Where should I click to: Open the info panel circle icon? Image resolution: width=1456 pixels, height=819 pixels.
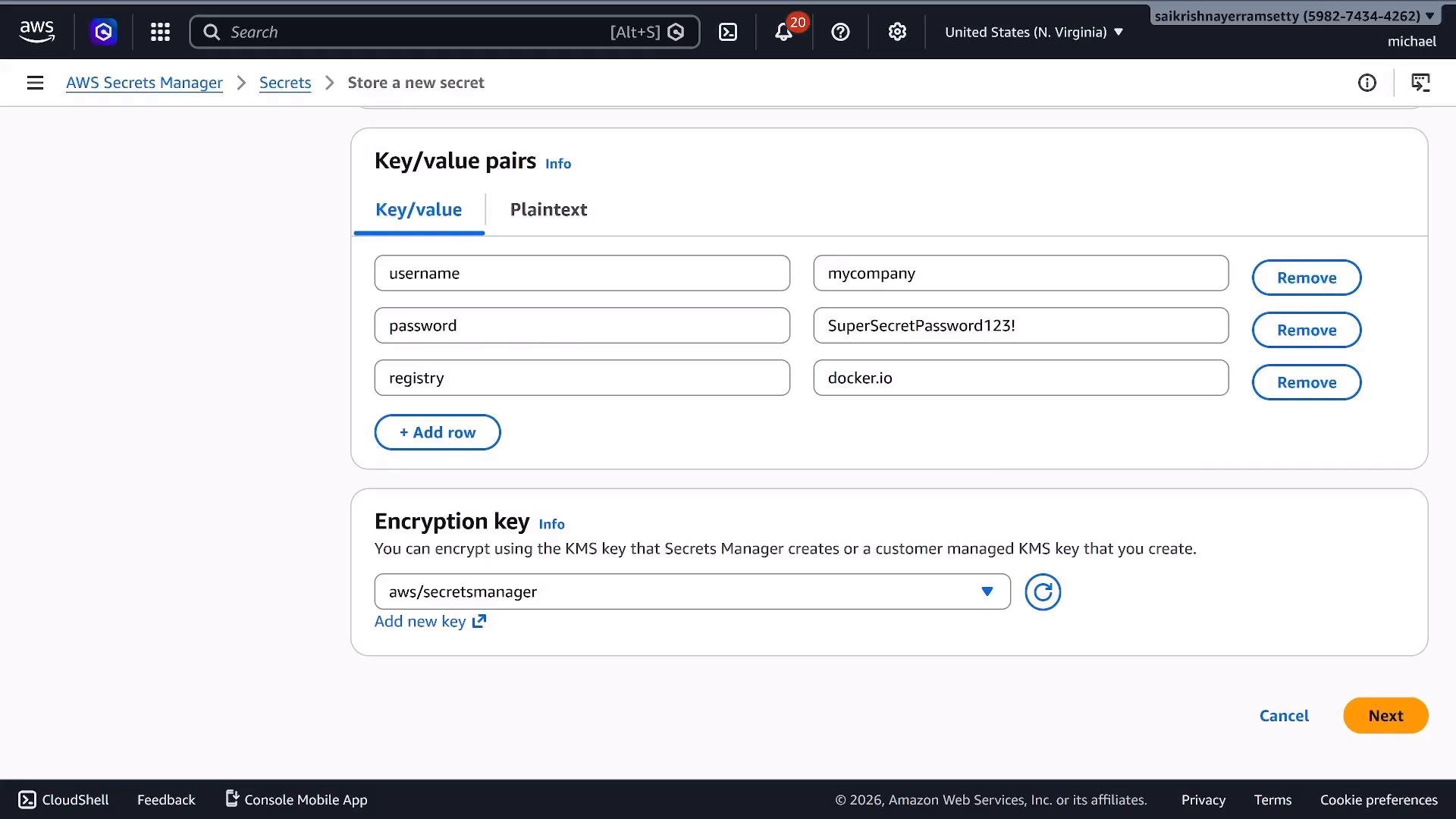point(1367,83)
